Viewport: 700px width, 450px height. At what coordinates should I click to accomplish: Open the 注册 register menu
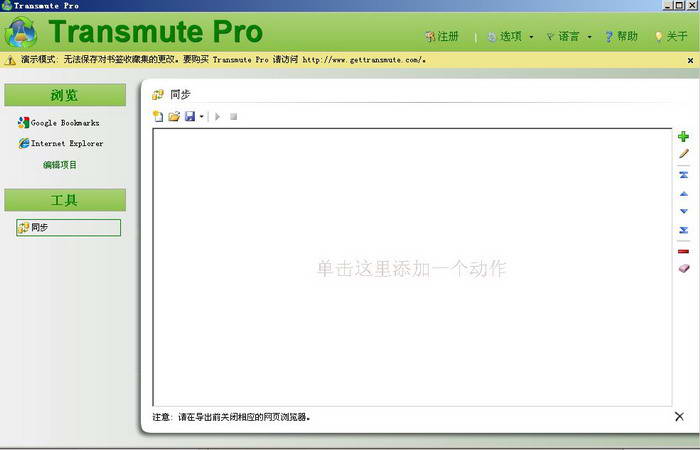[x=442, y=36]
